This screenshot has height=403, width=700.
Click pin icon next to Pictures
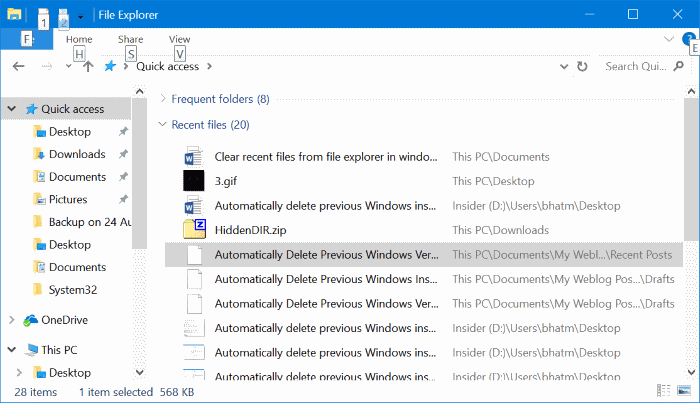tap(123, 199)
